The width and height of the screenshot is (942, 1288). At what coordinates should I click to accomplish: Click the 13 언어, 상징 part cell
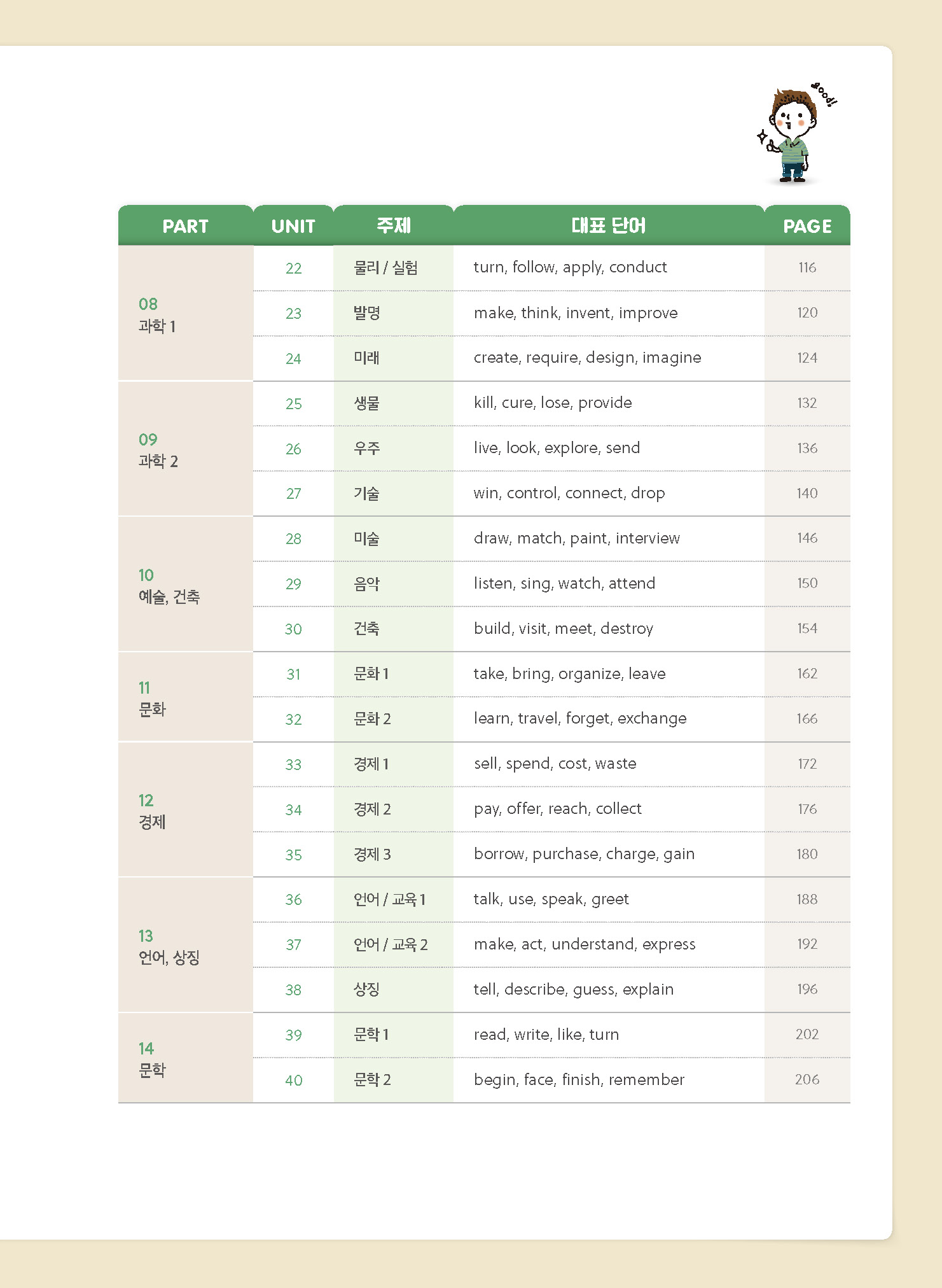169,946
